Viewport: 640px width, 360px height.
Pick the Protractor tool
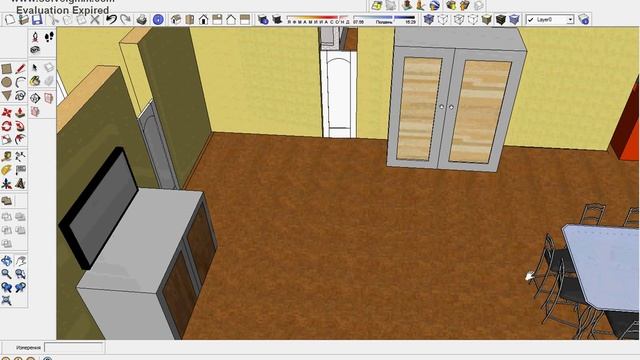(7, 170)
